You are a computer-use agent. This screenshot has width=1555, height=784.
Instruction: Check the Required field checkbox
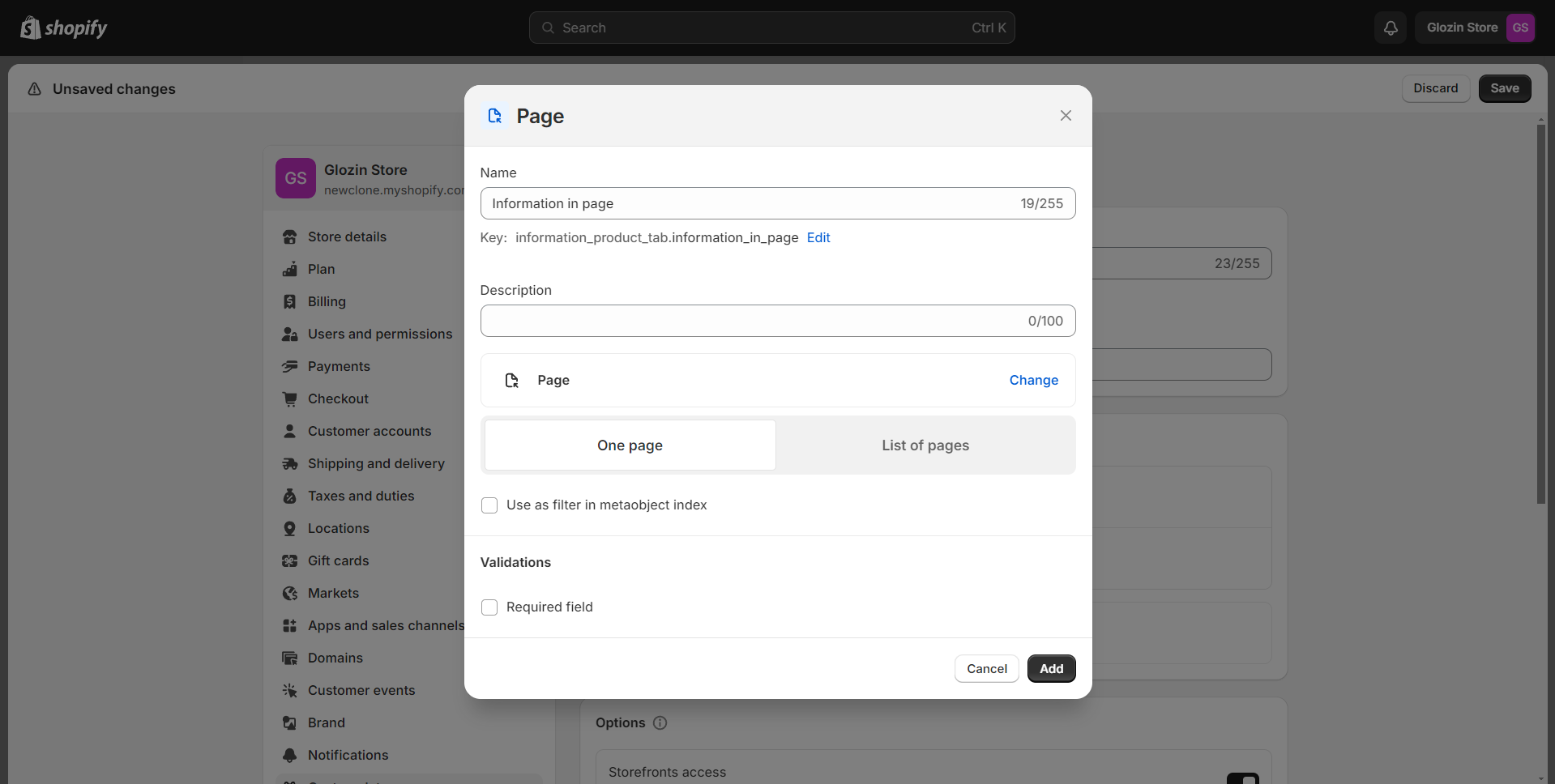point(489,607)
